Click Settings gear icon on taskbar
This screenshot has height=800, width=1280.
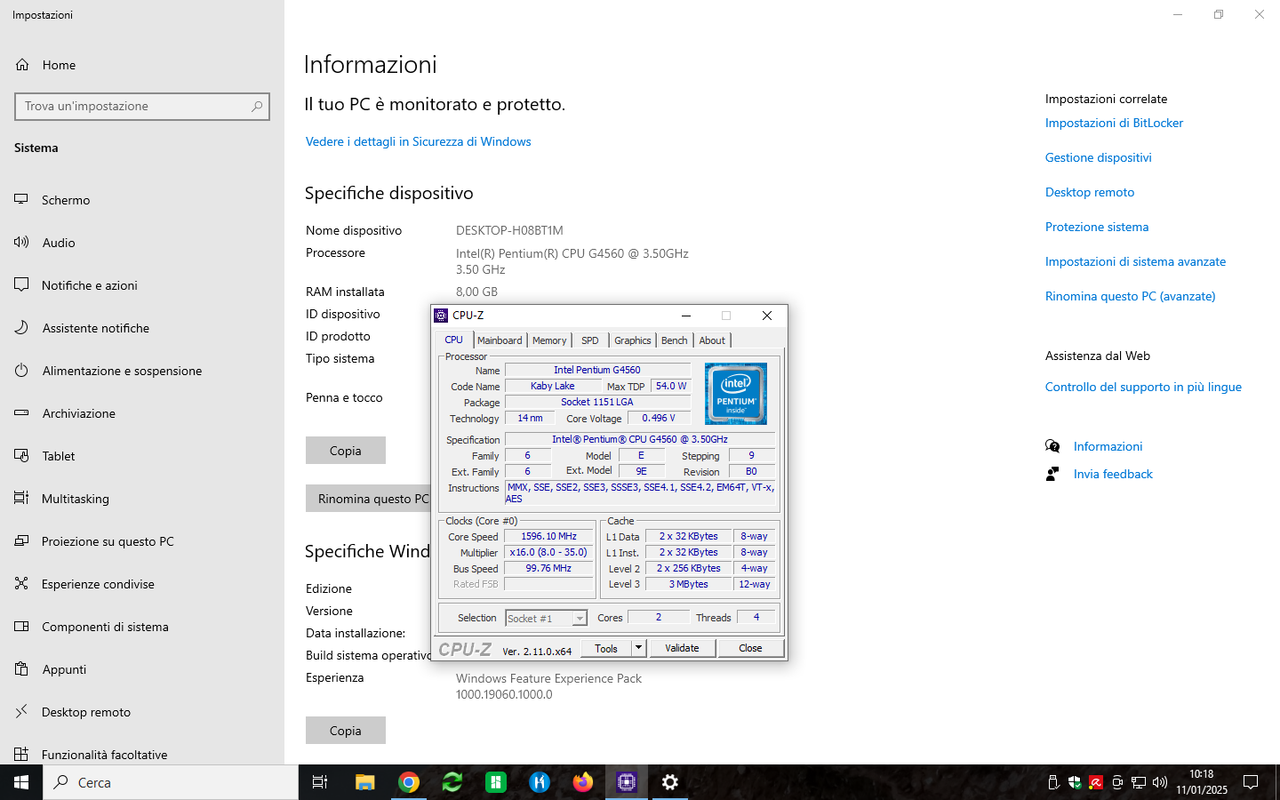pos(670,782)
